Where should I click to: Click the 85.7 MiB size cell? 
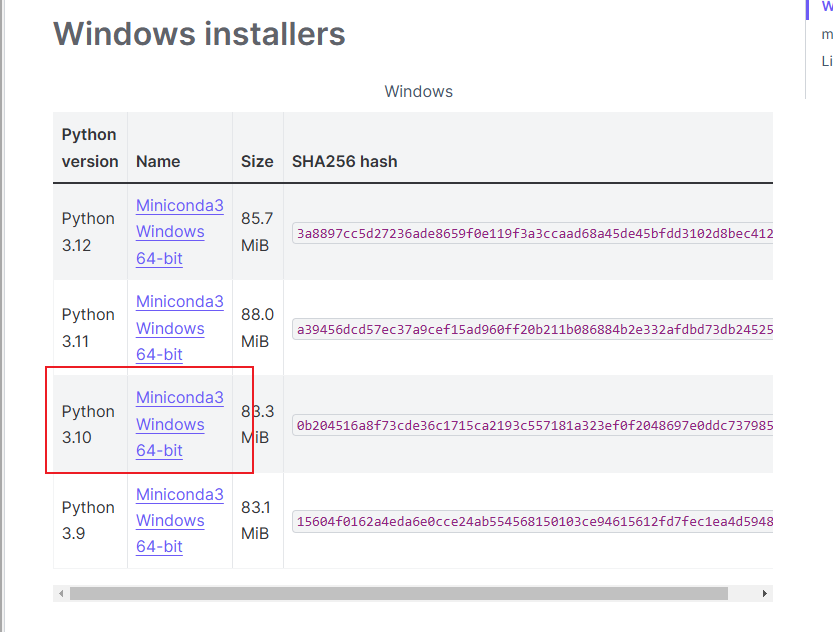[x=257, y=231]
